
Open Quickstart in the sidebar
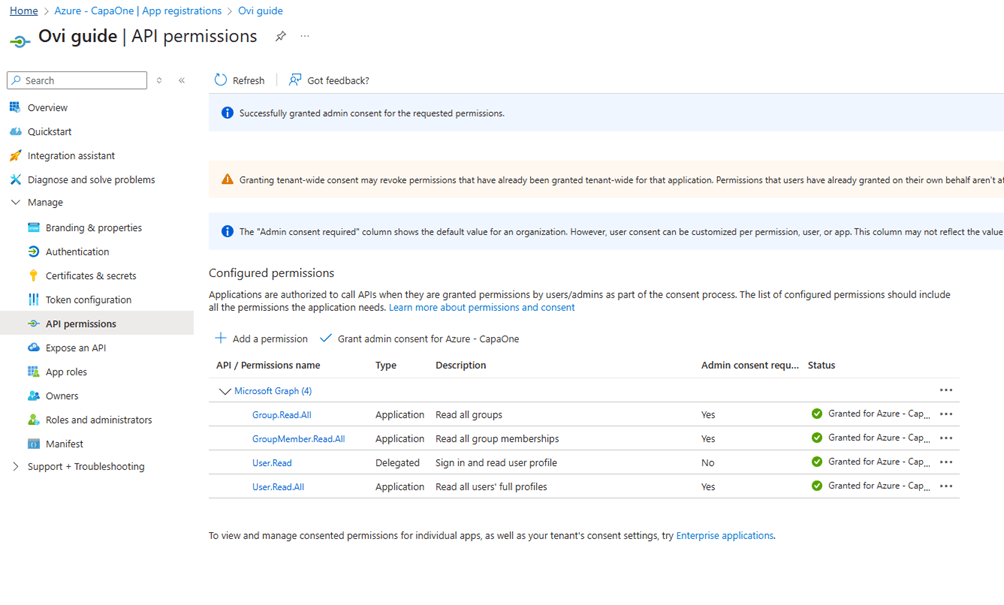pyautogui.click(x=49, y=131)
